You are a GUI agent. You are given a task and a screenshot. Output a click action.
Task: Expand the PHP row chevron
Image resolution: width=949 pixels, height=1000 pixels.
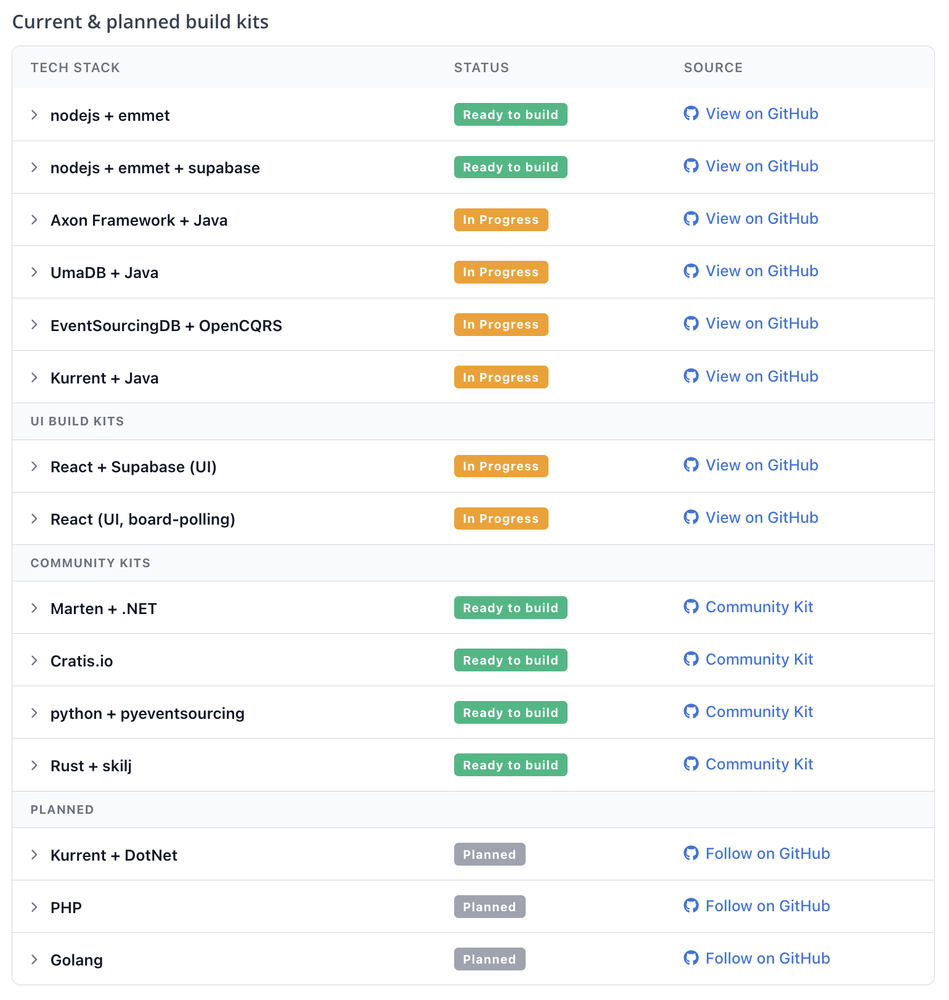[x=34, y=907]
